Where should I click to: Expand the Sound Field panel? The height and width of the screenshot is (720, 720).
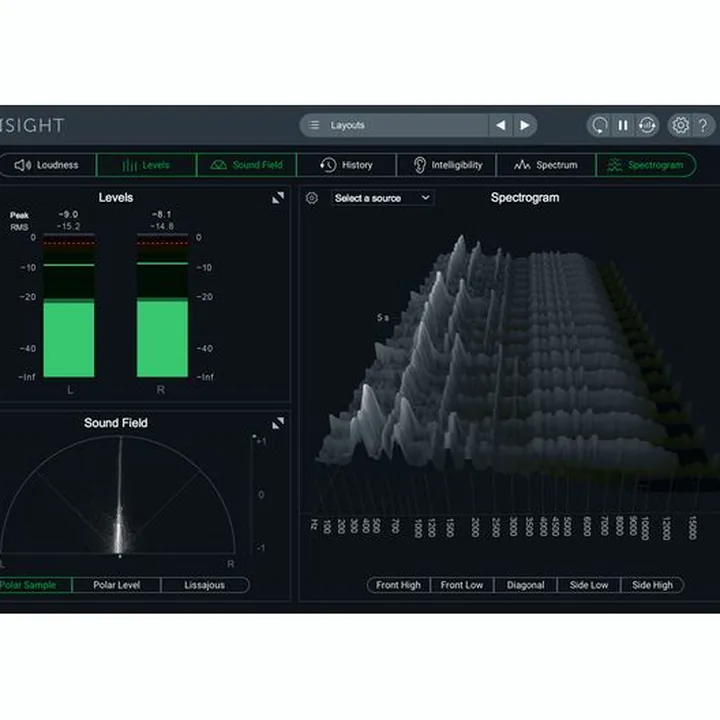(x=278, y=423)
